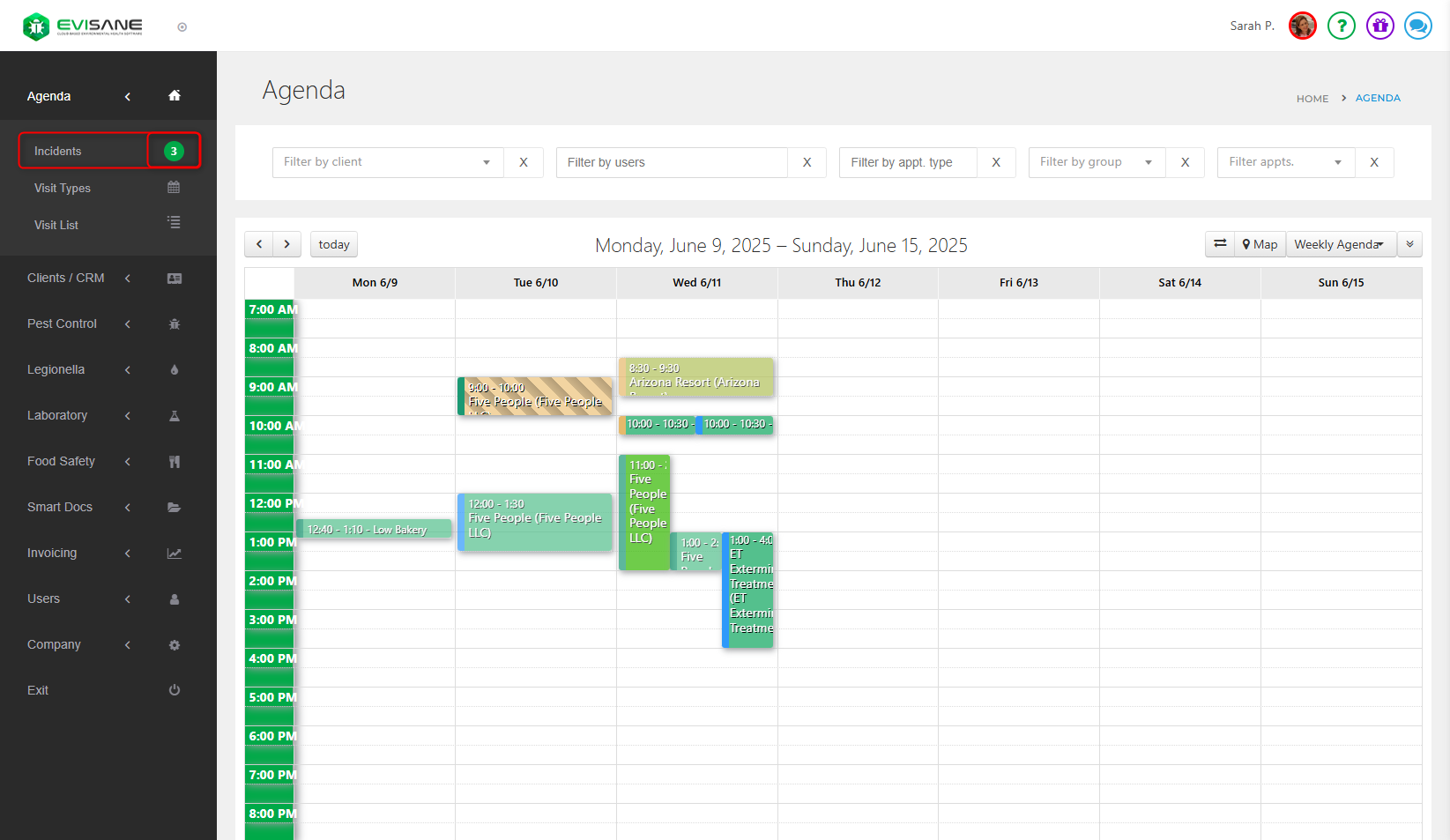Expand the Invoicing chevron
This screenshot has width=1450, height=840.
[x=128, y=553]
